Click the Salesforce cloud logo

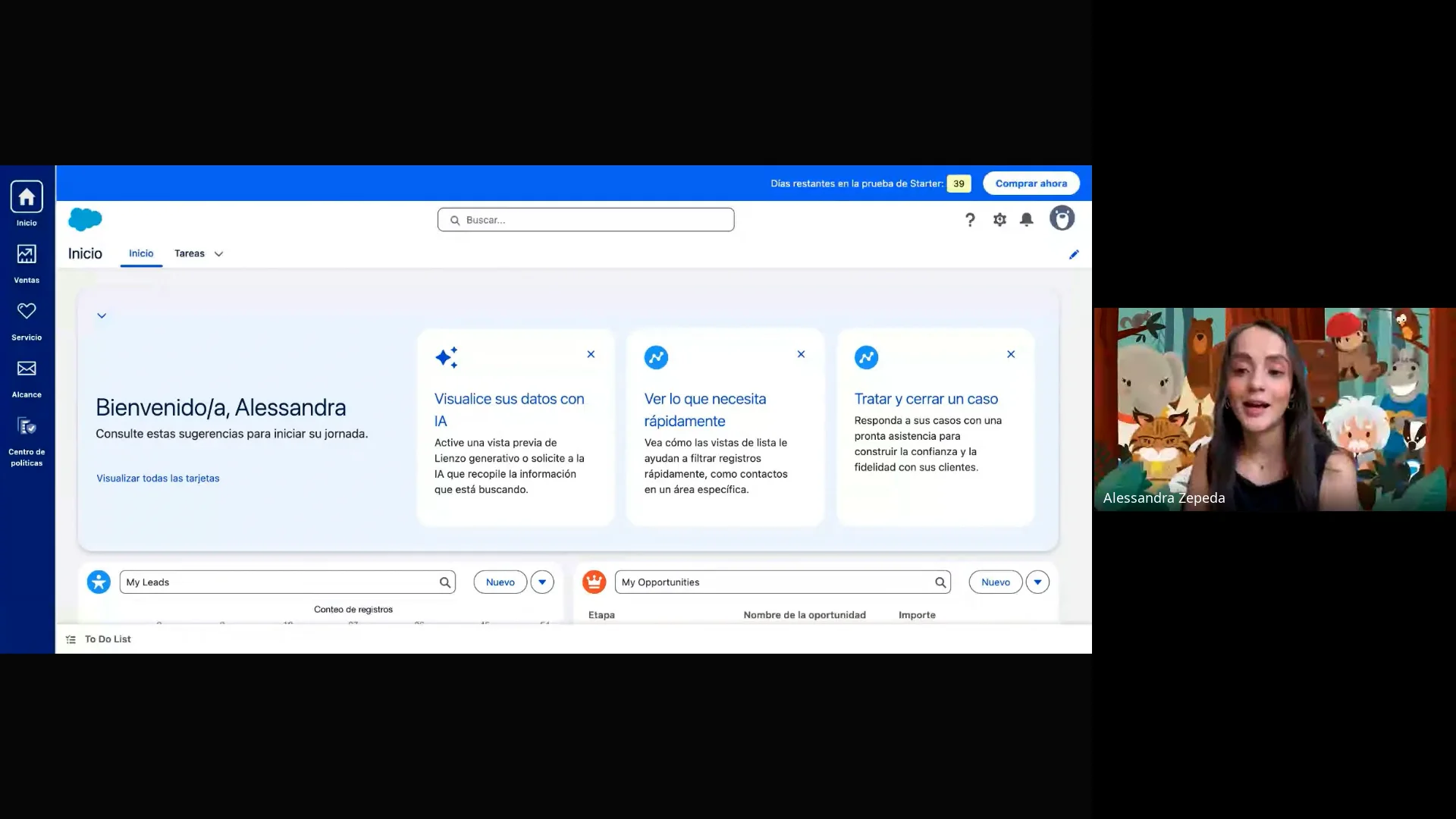click(x=85, y=220)
